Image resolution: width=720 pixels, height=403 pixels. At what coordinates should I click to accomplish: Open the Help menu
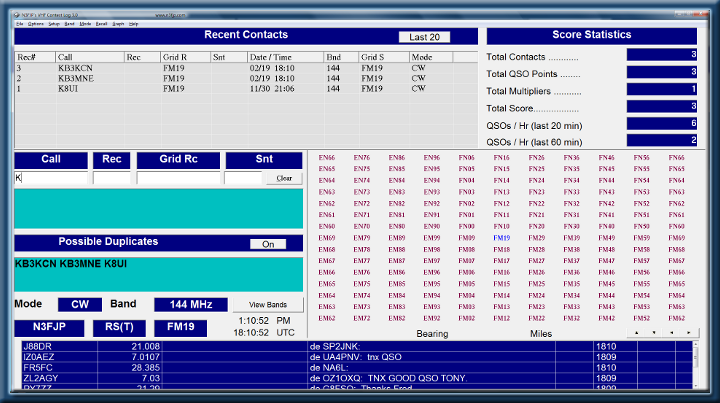pos(133,24)
